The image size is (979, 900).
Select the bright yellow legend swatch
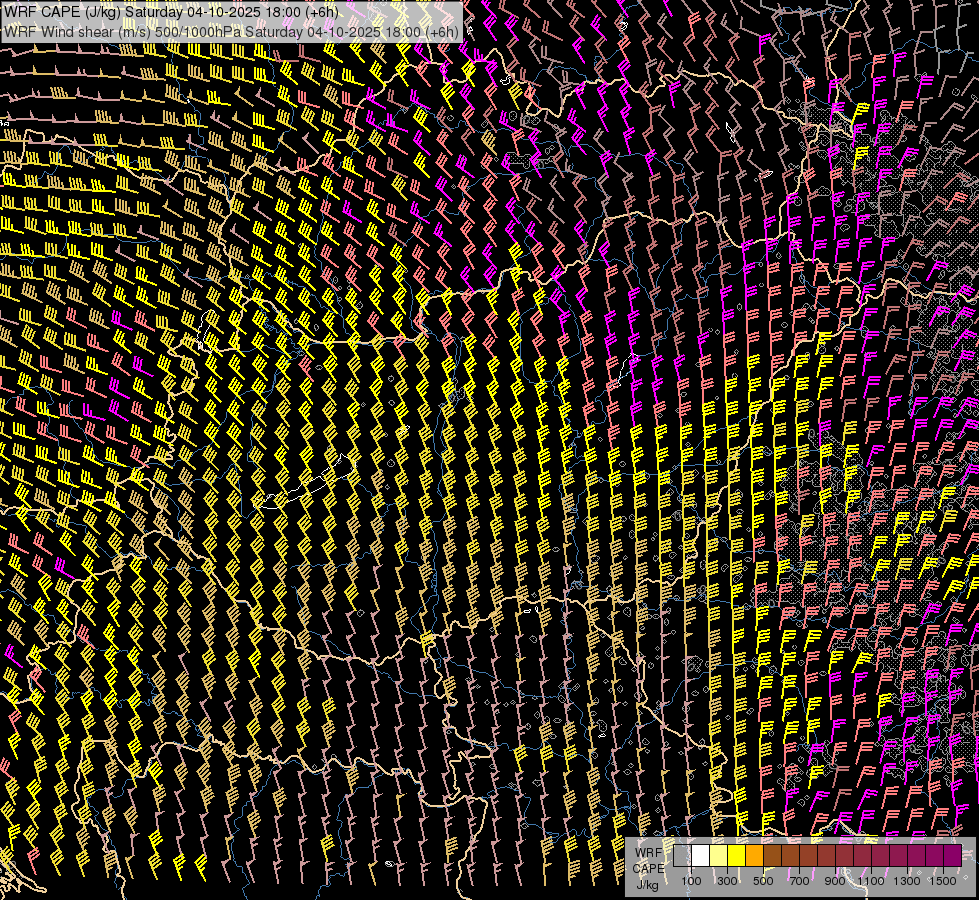(736, 855)
